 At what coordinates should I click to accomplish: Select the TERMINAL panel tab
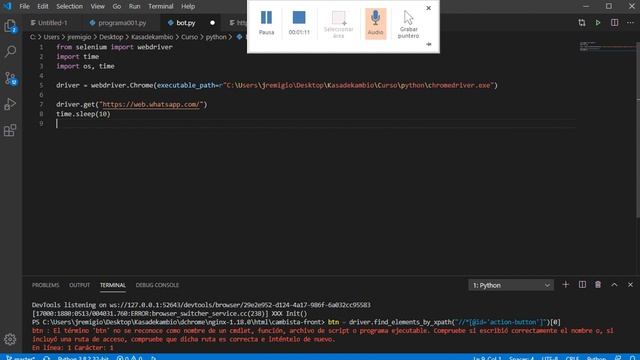pyautogui.click(x=113, y=285)
